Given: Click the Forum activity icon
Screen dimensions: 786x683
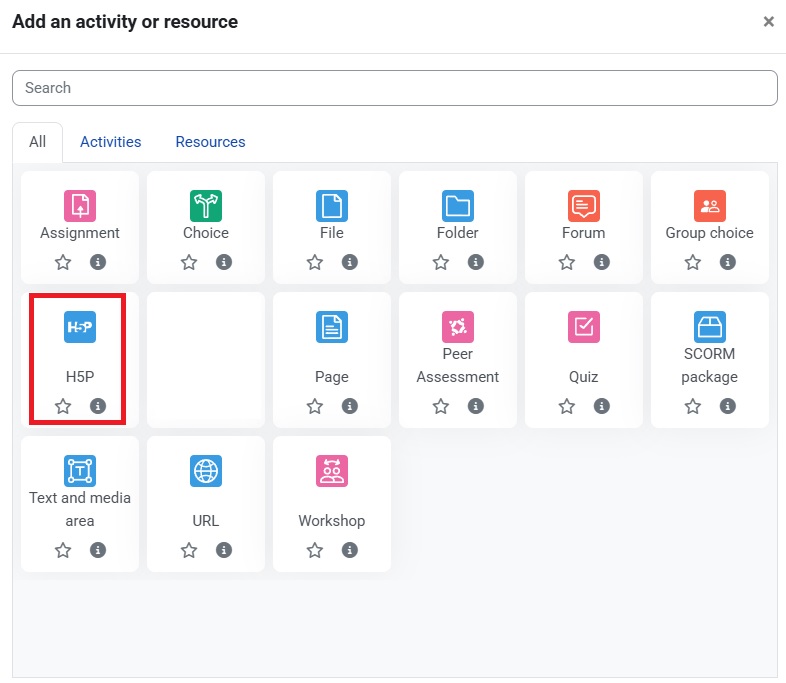Looking at the screenshot, I should (584, 206).
